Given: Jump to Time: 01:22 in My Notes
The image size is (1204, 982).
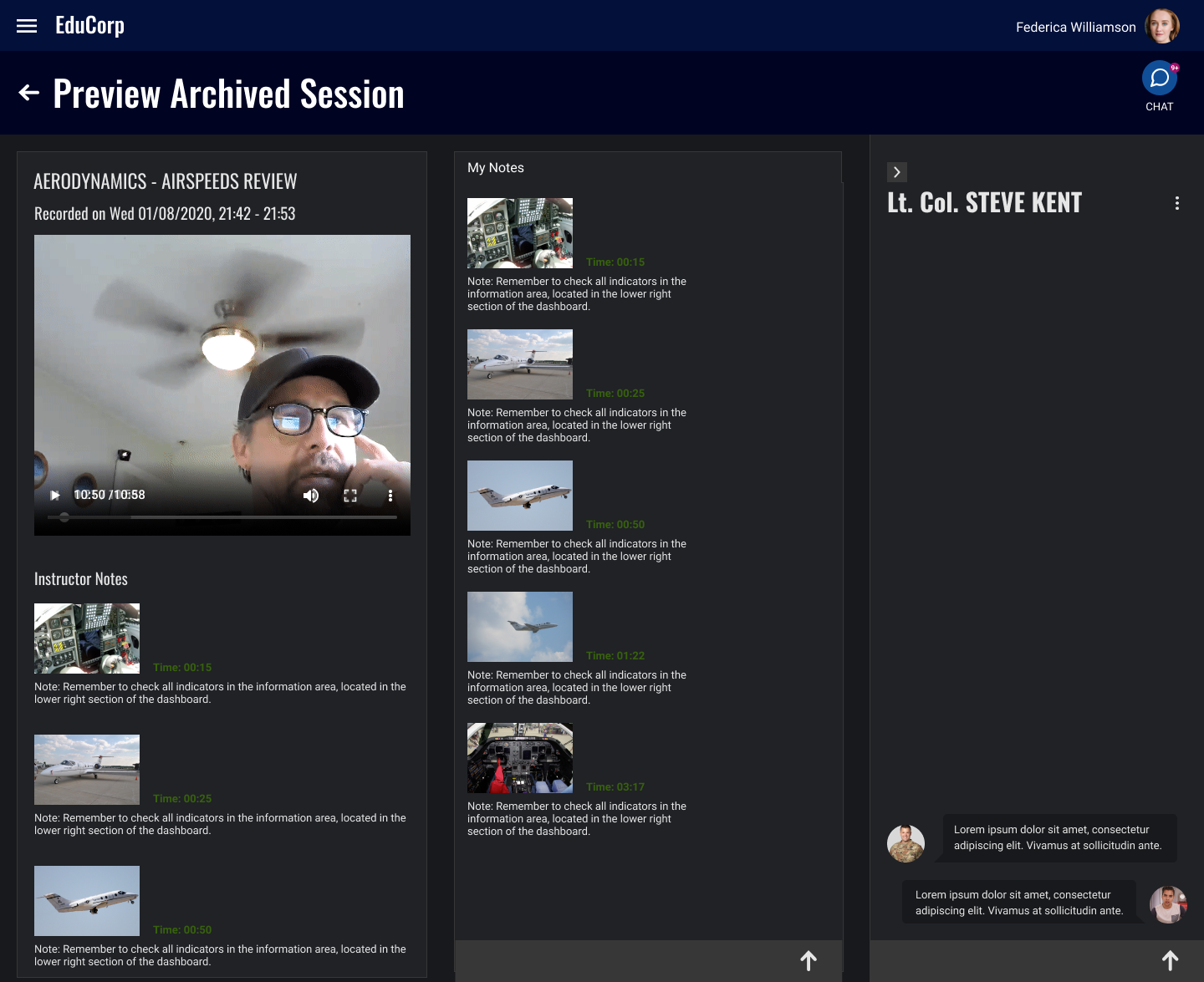Looking at the screenshot, I should [615, 655].
